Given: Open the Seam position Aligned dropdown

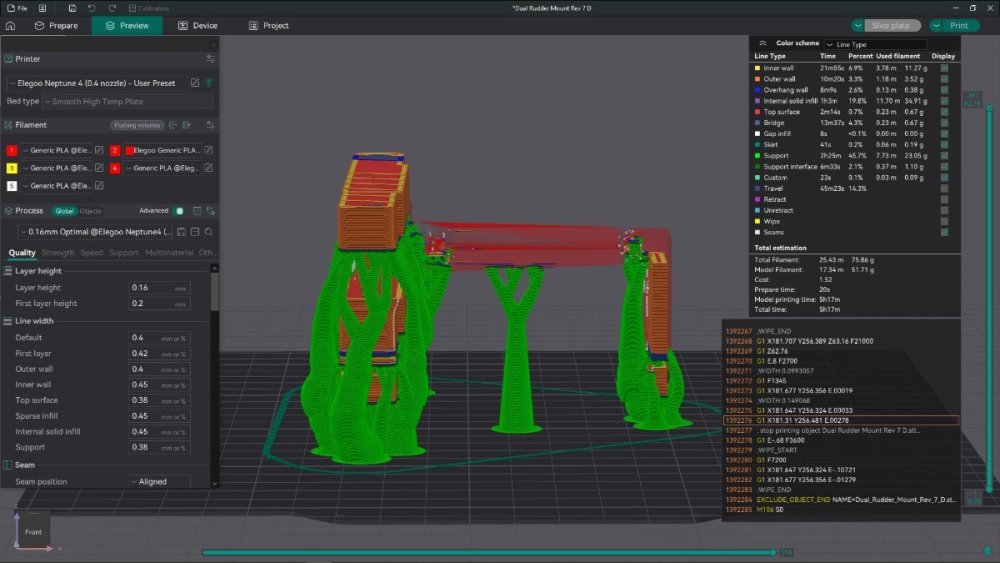Looking at the screenshot, I should click(x=159, y=481).
